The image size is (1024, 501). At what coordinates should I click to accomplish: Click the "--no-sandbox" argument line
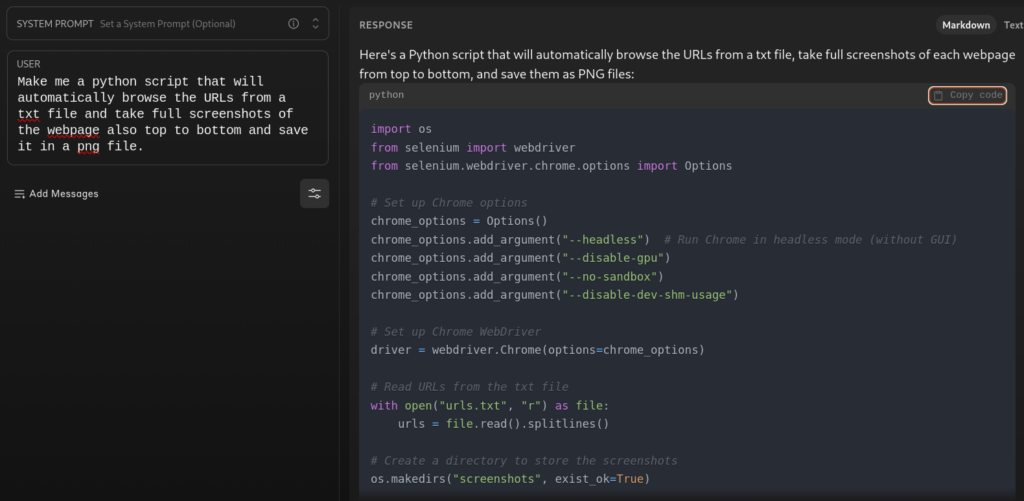tap(517, 276)
